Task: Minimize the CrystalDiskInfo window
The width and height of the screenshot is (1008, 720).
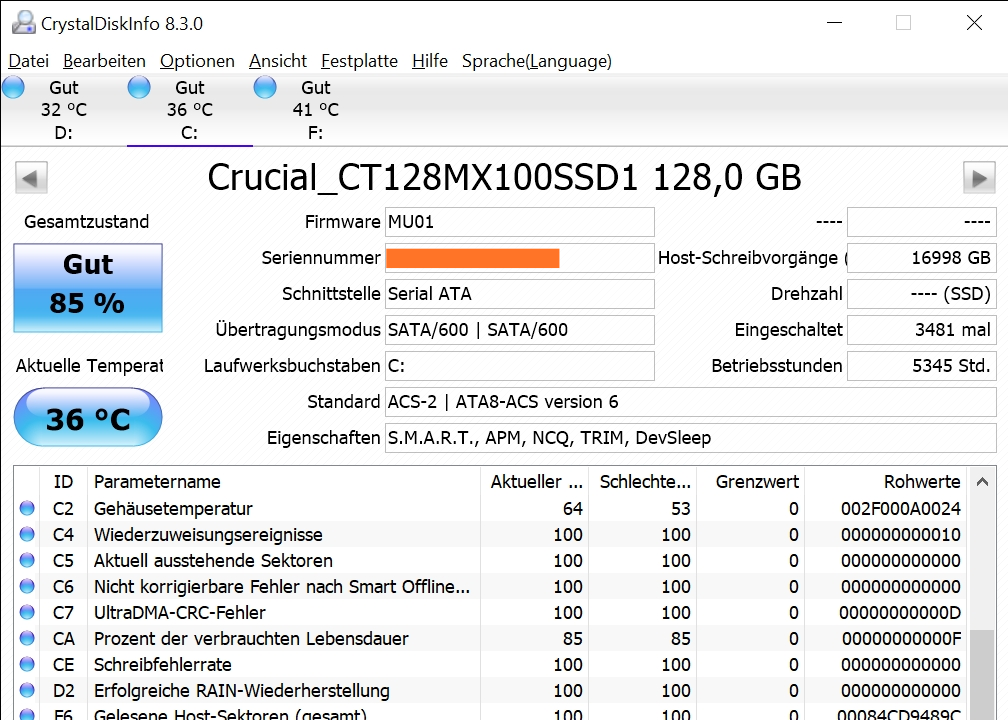Action: point(834,23)
